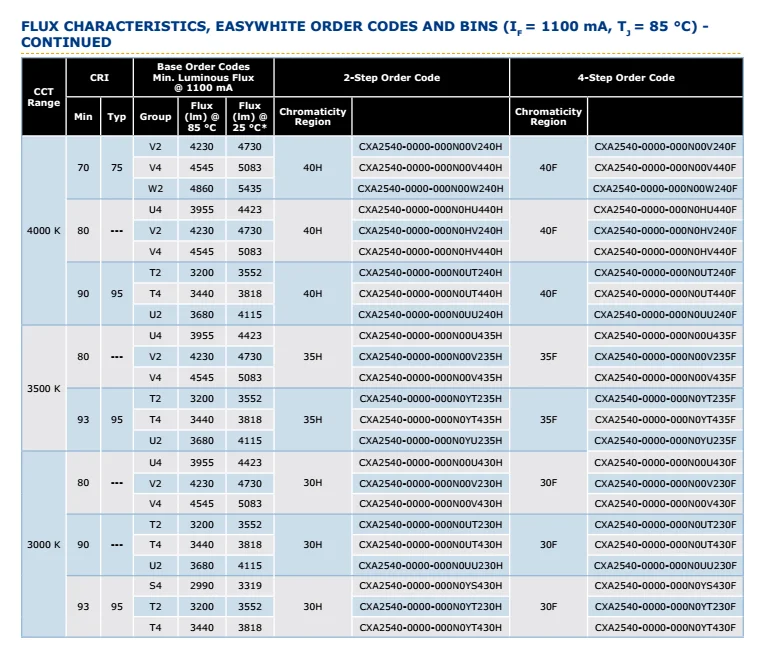Select order code CXA2540-0000-000N00V235H
Viewport: 762px width, 655px height.
pos(431,357)
